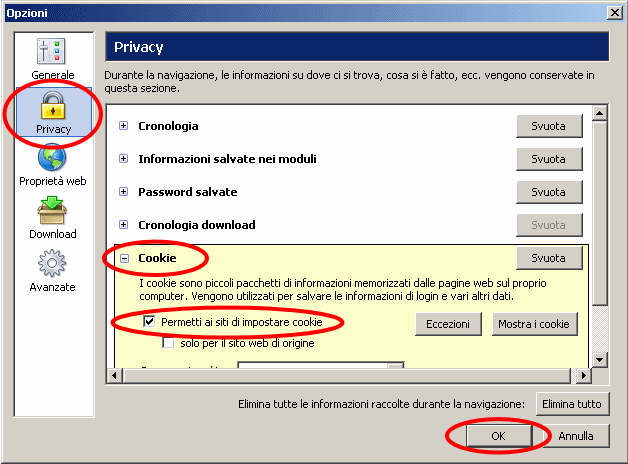
Task: Click Svuota button for Password salvate
Action: click(x=548, y=192)
